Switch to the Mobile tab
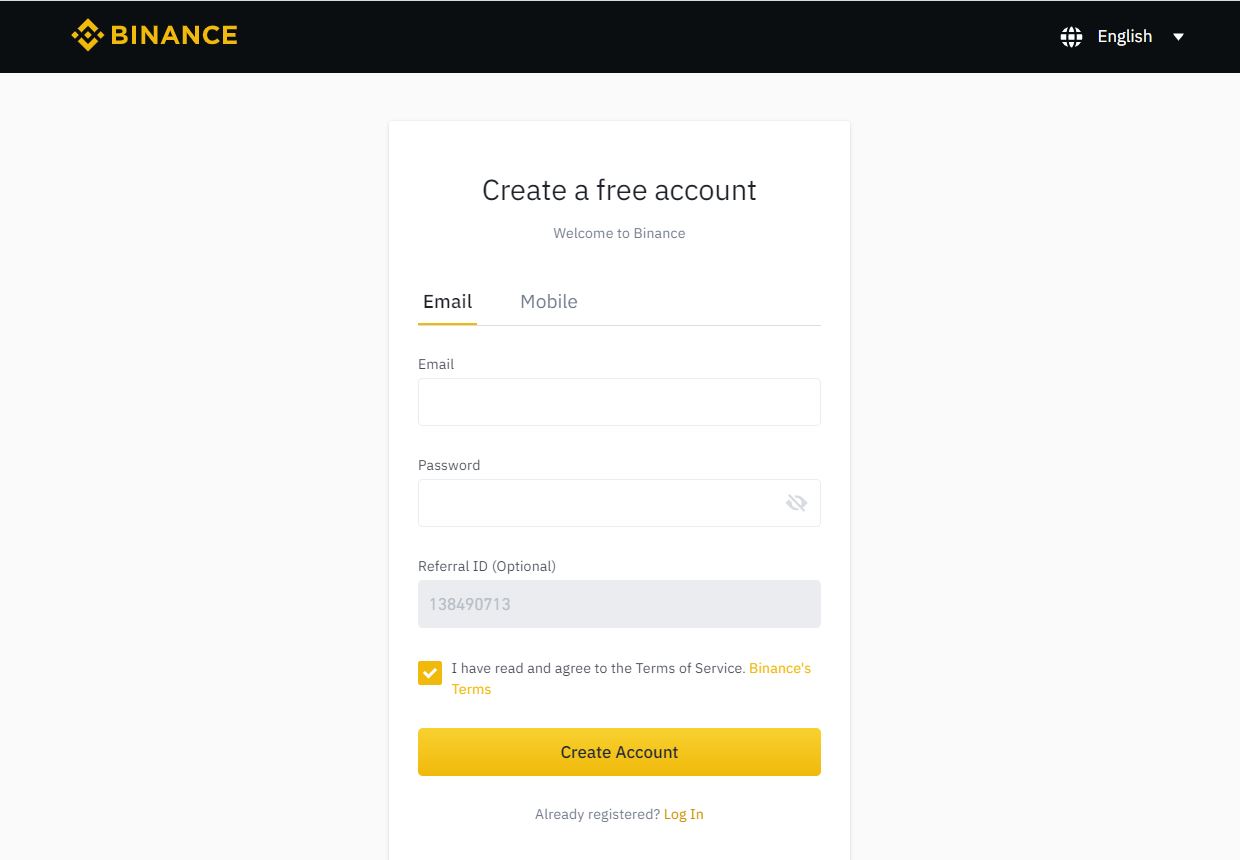The width and height of the screenshot is (1240, 860). 549,301
